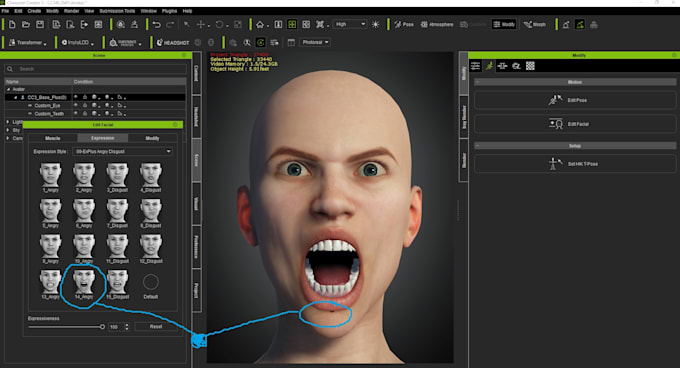Save the project with the floppy disk icon
The height and width of the screenshot is (368, 680).
[40, 24]
